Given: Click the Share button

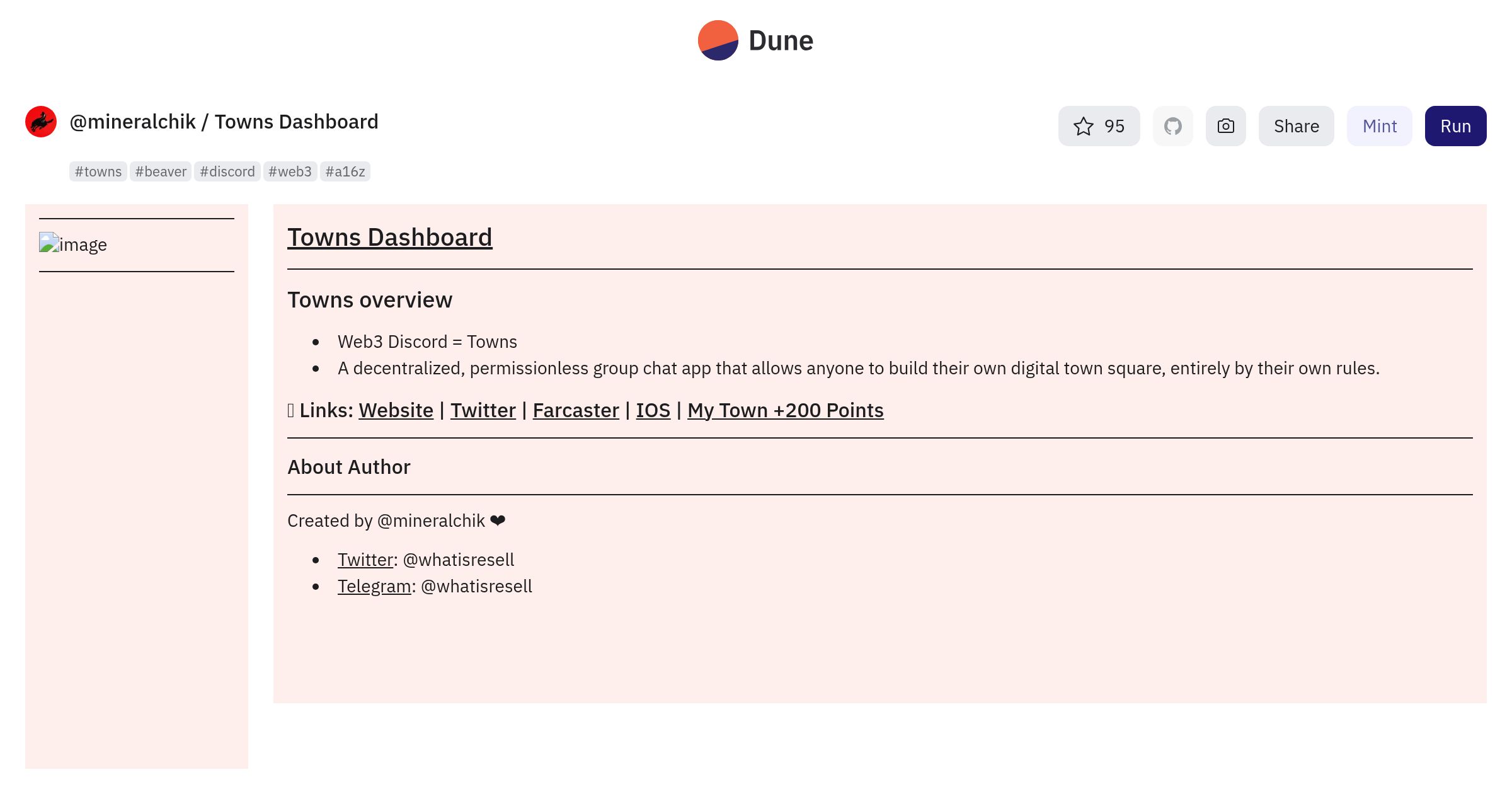Looking at the screenshot, I should [x=1296, y=126].
